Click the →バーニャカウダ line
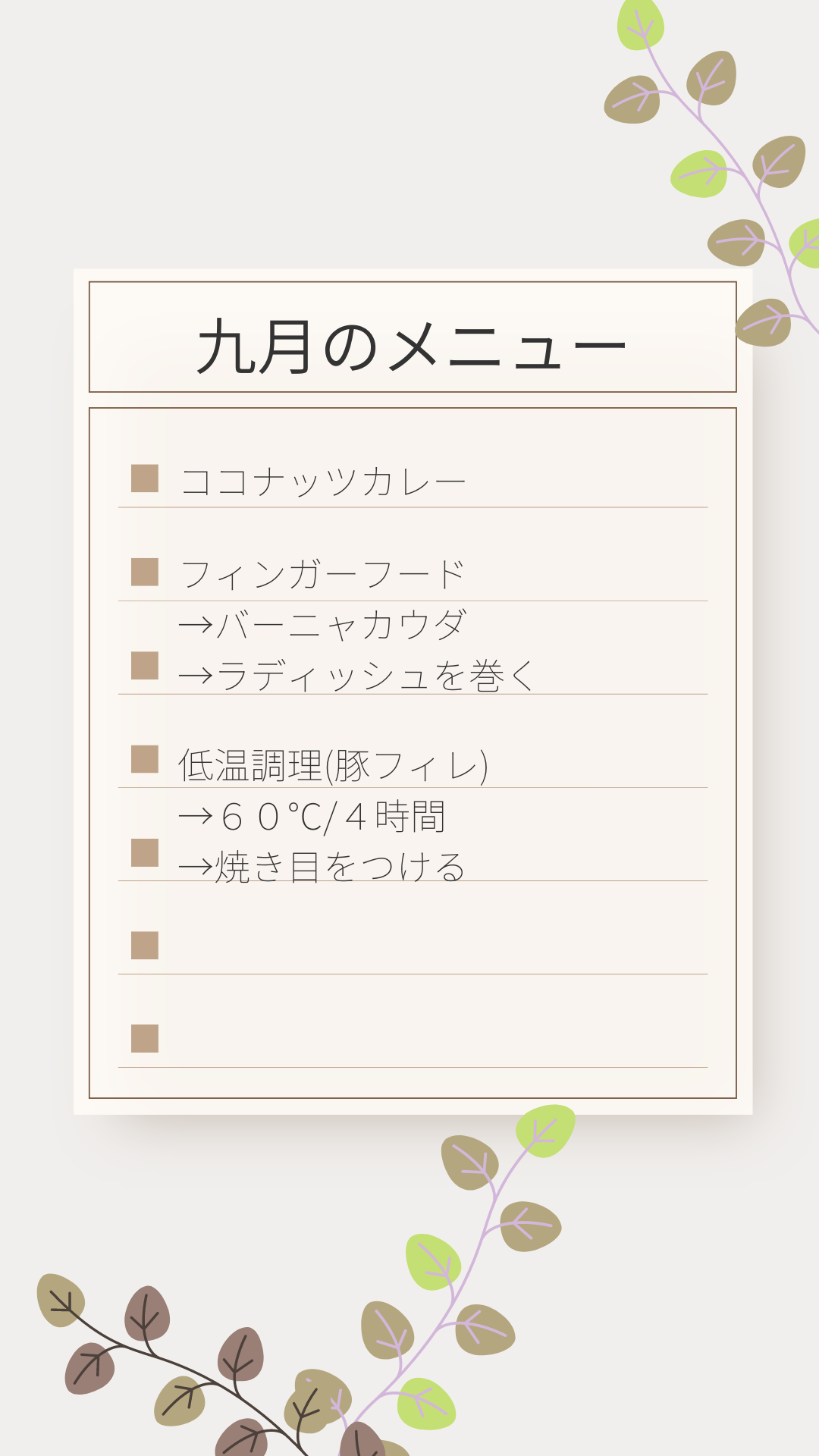The height and width of the screenshot is (1456, 819). (323, 626)
